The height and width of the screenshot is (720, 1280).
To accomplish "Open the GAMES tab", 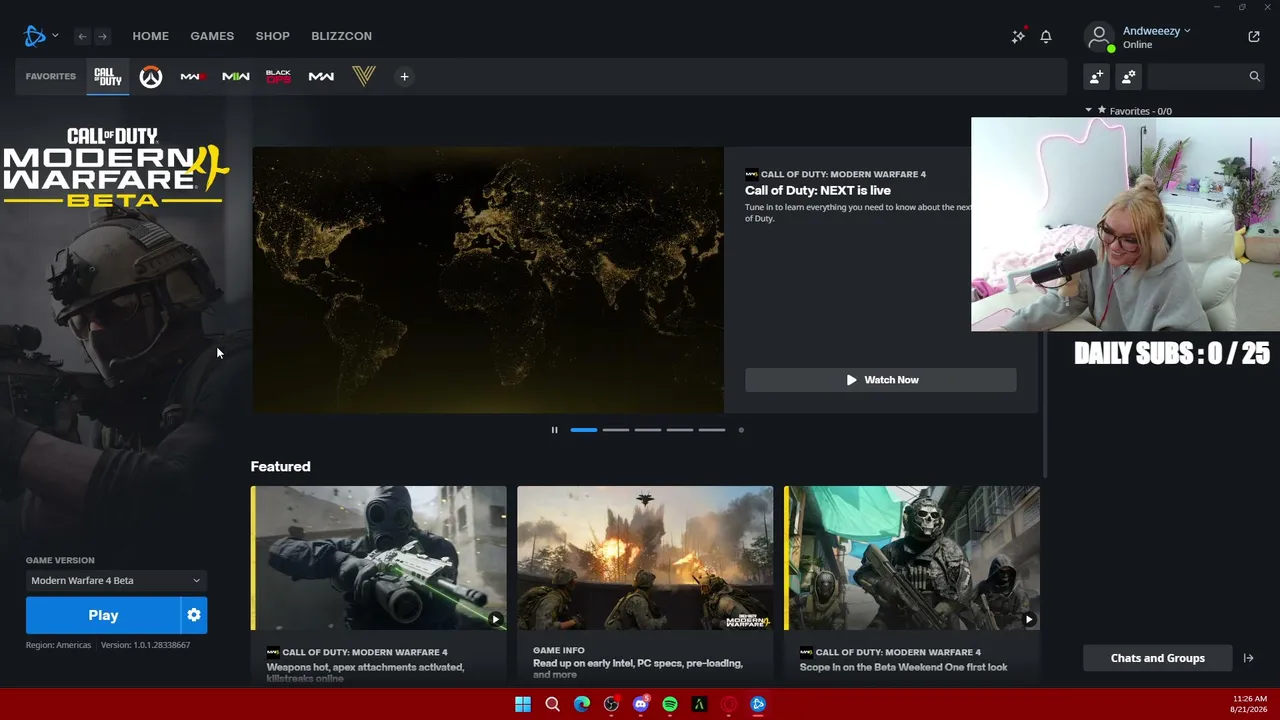I will [212, 36].
